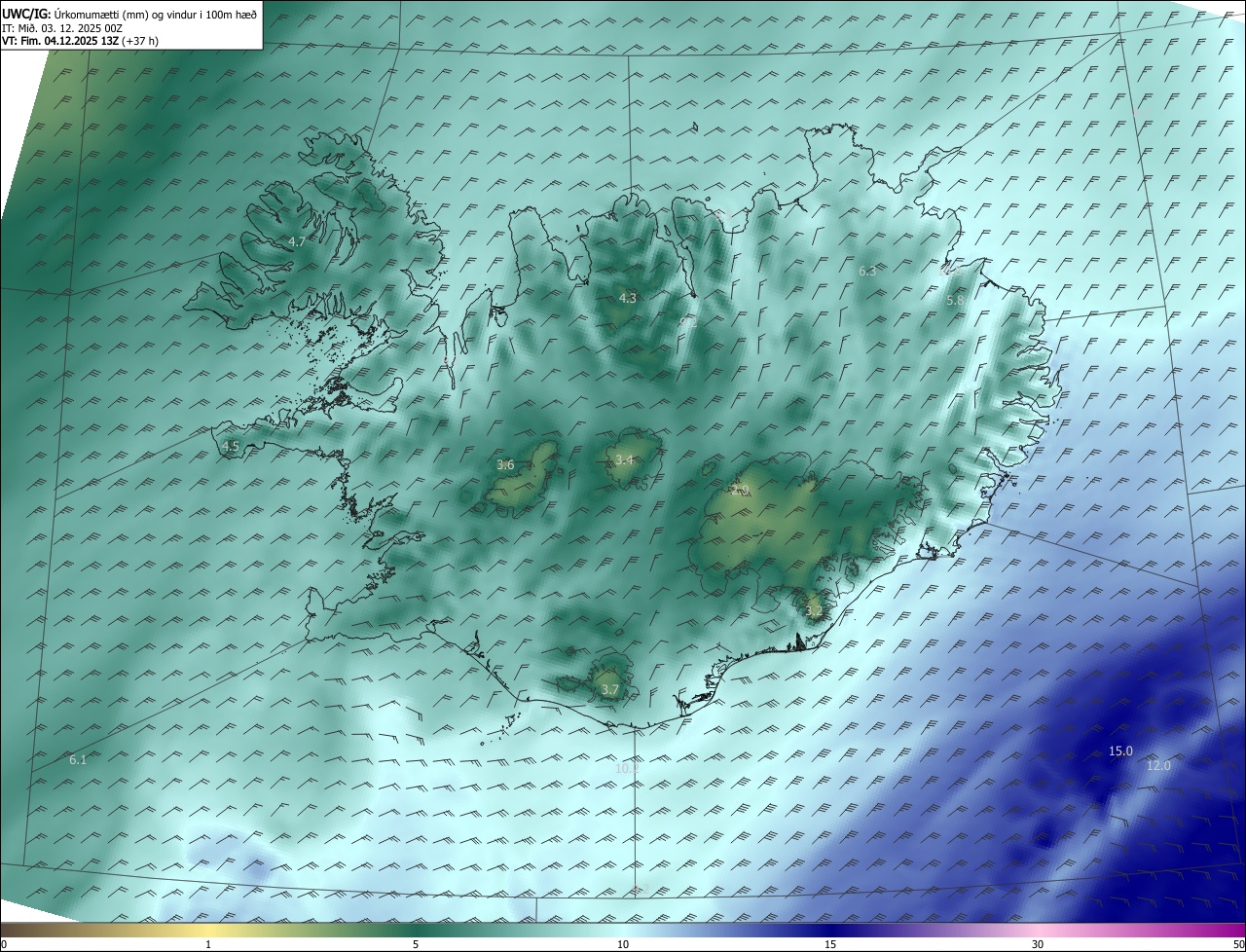The width and height of the screenshot is (1246, 952).
Task: Click the 10 tick on the color scale
Action: click(623, 944)
